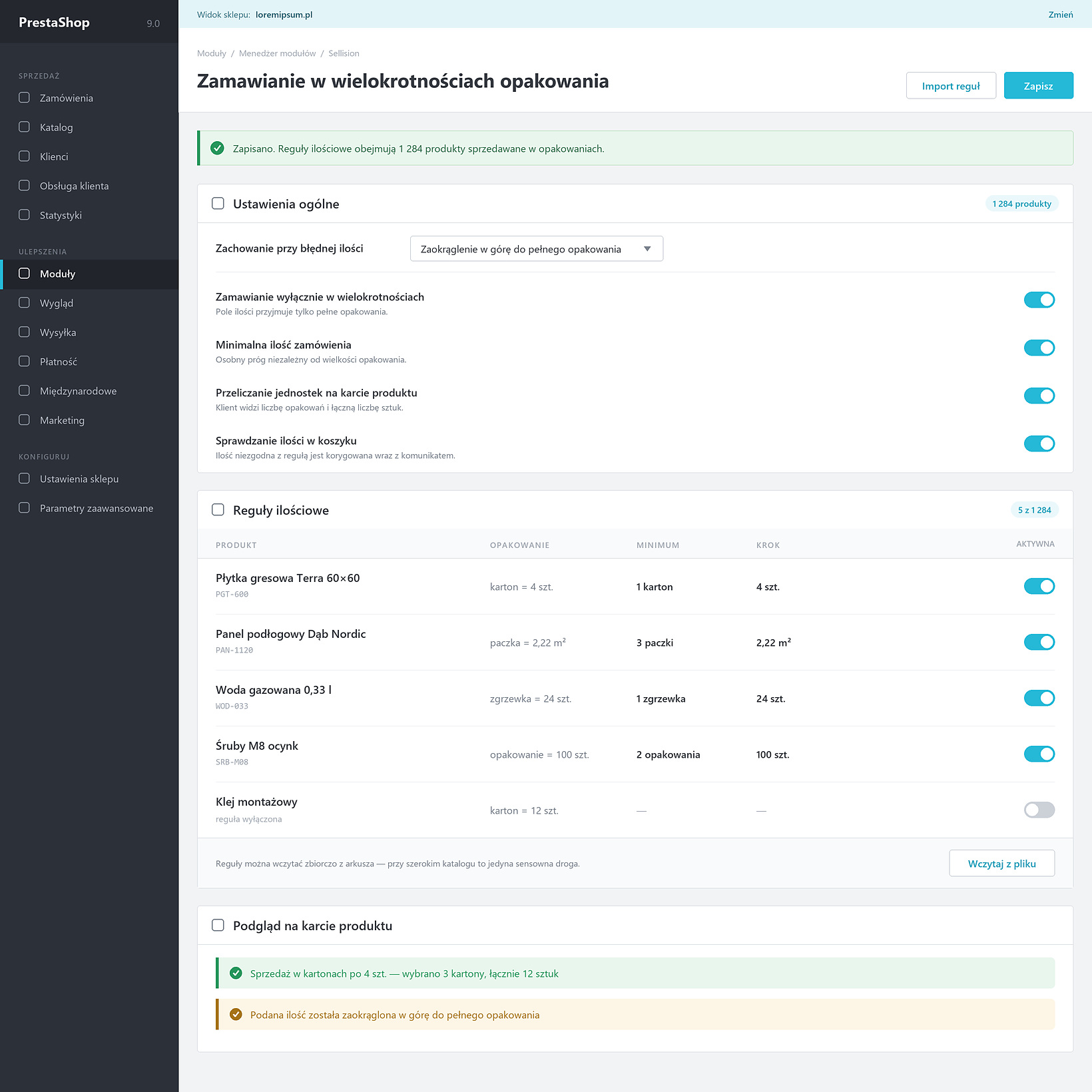
Task: Click the Statystyki sidebar icon
Action: tap(24, 215)
